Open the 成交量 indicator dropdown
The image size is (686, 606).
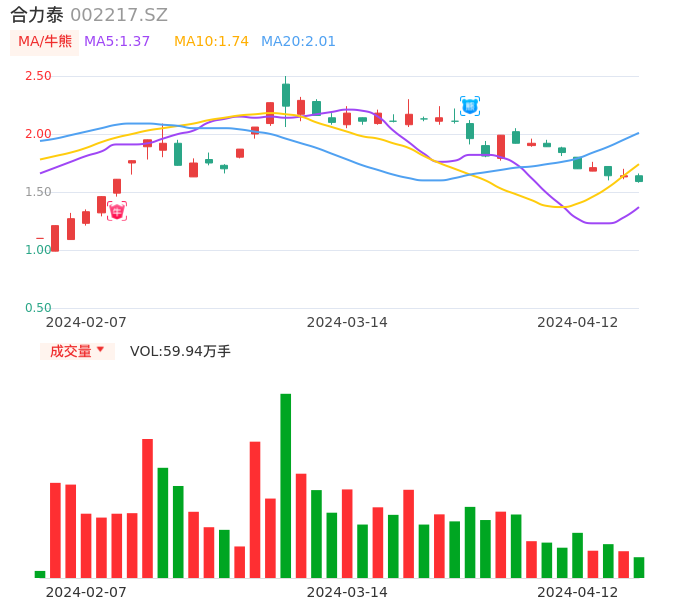tap(77, 351)
